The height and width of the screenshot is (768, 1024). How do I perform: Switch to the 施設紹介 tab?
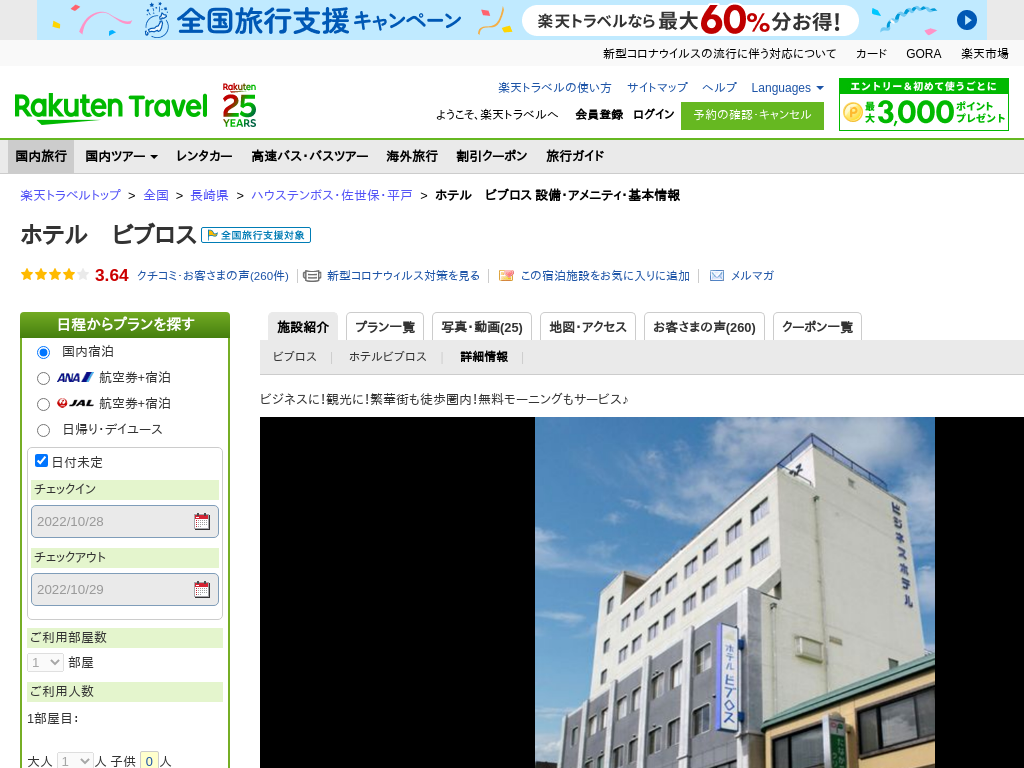coord(303,327)
